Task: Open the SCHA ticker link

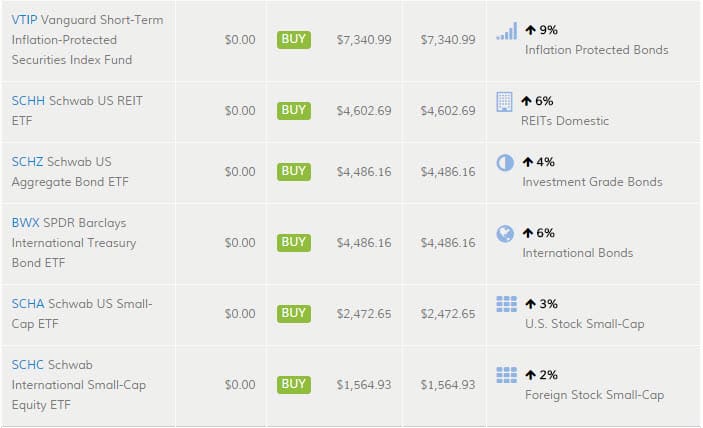Action: (28, 304)
